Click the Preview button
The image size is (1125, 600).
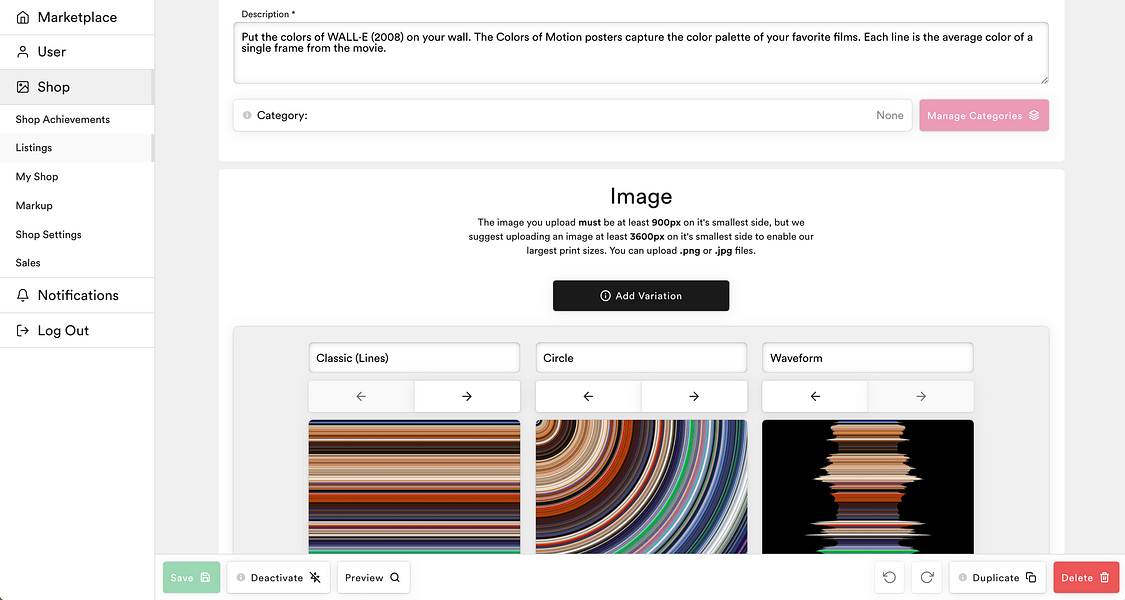coord(373,578)
